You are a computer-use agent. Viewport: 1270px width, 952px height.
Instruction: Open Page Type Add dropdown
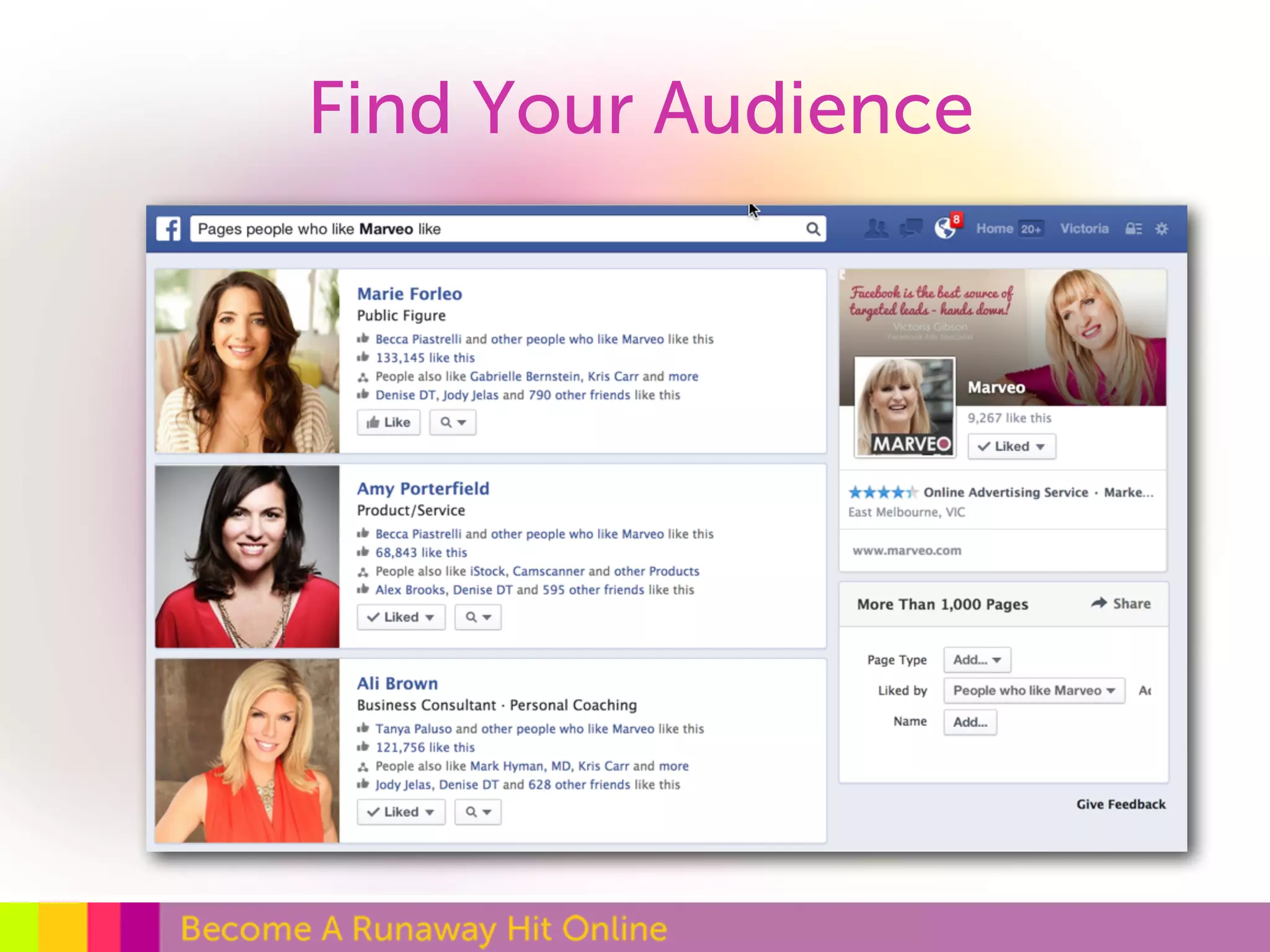(x=977, y=660)
